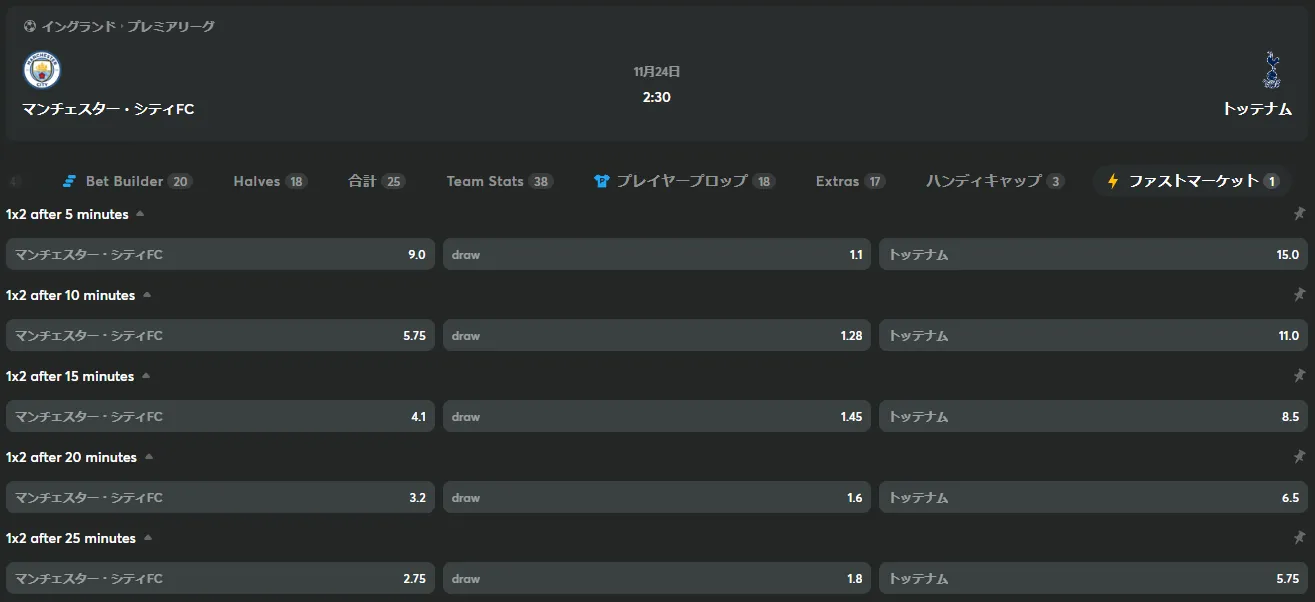The width and height of the screenshot is (1315, 602).
Task: Pin the 1x2 after 20 minutes market
Action: coord(1299,457)
